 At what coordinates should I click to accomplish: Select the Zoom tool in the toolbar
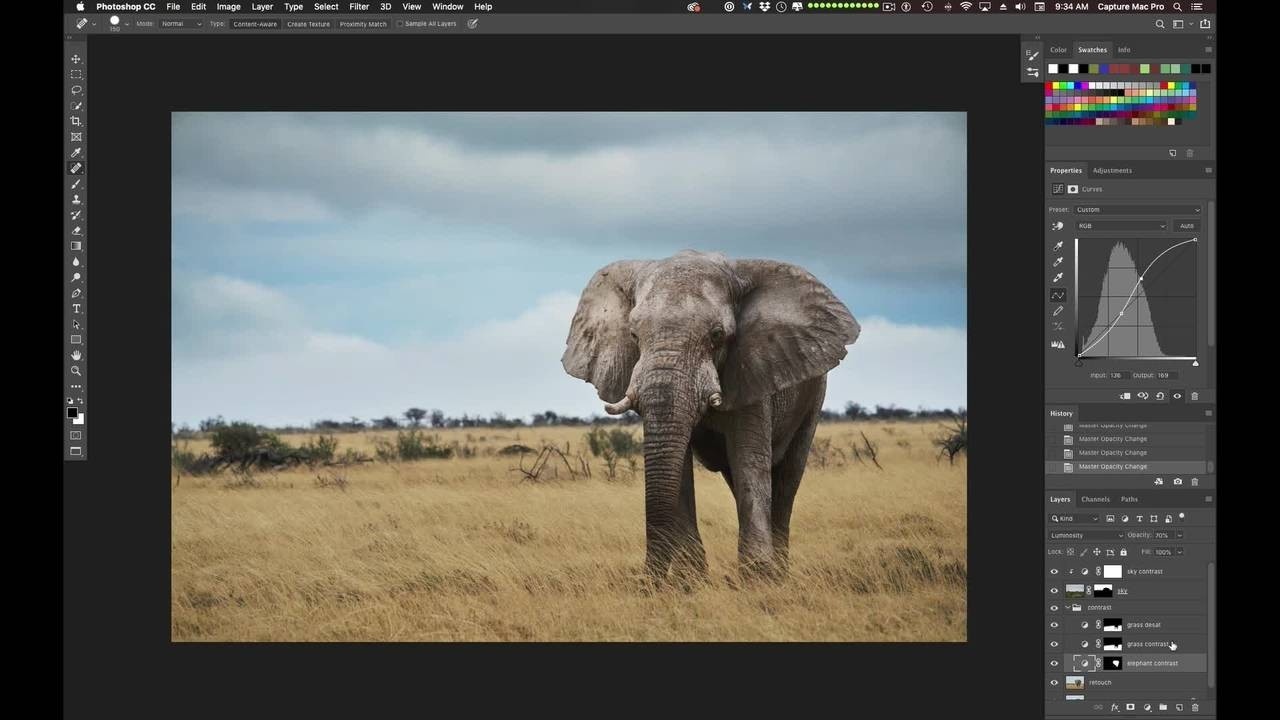click(76, 371)
